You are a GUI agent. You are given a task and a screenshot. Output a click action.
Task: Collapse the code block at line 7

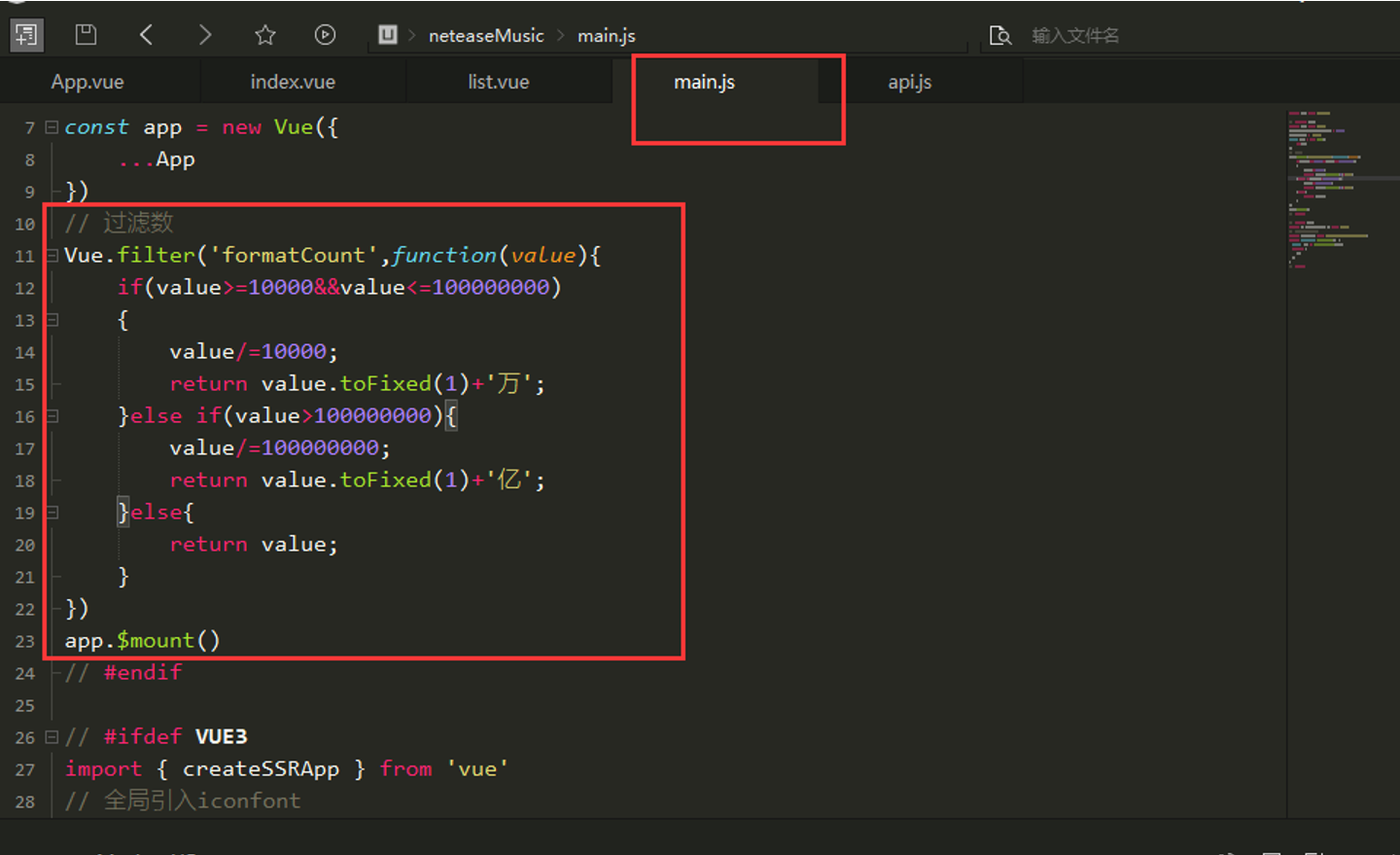click(52, 127)
